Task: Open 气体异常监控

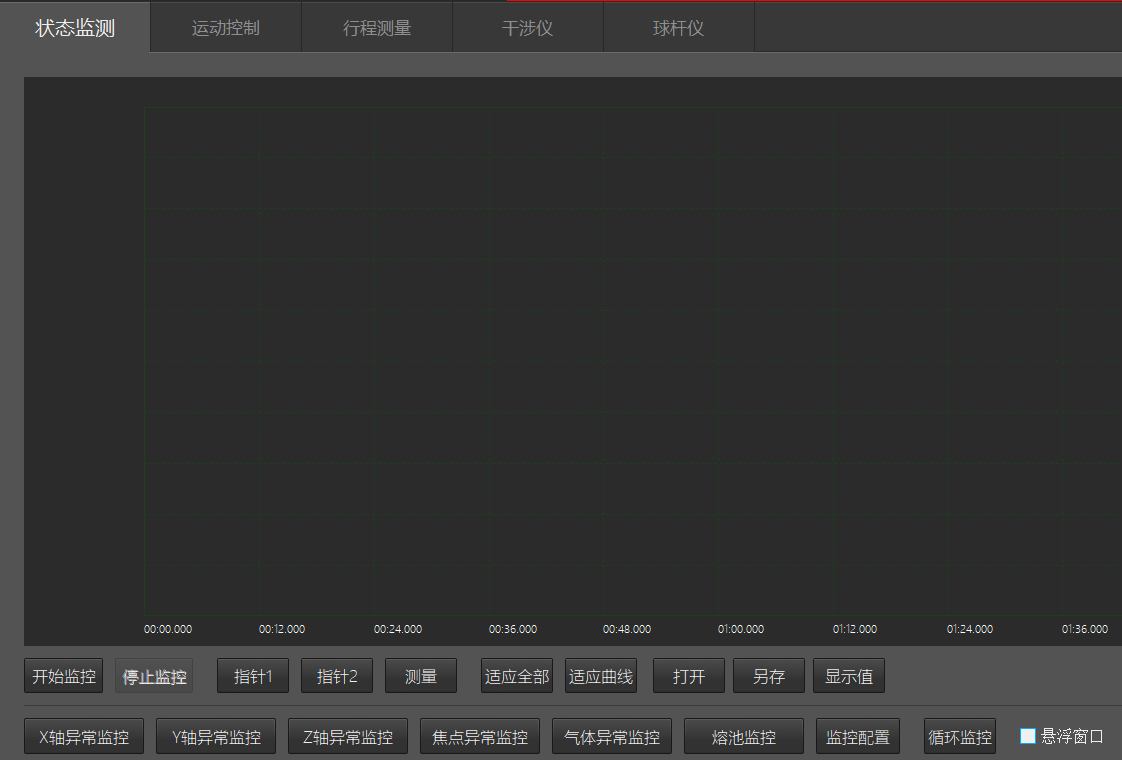Action: coord(612,736)
